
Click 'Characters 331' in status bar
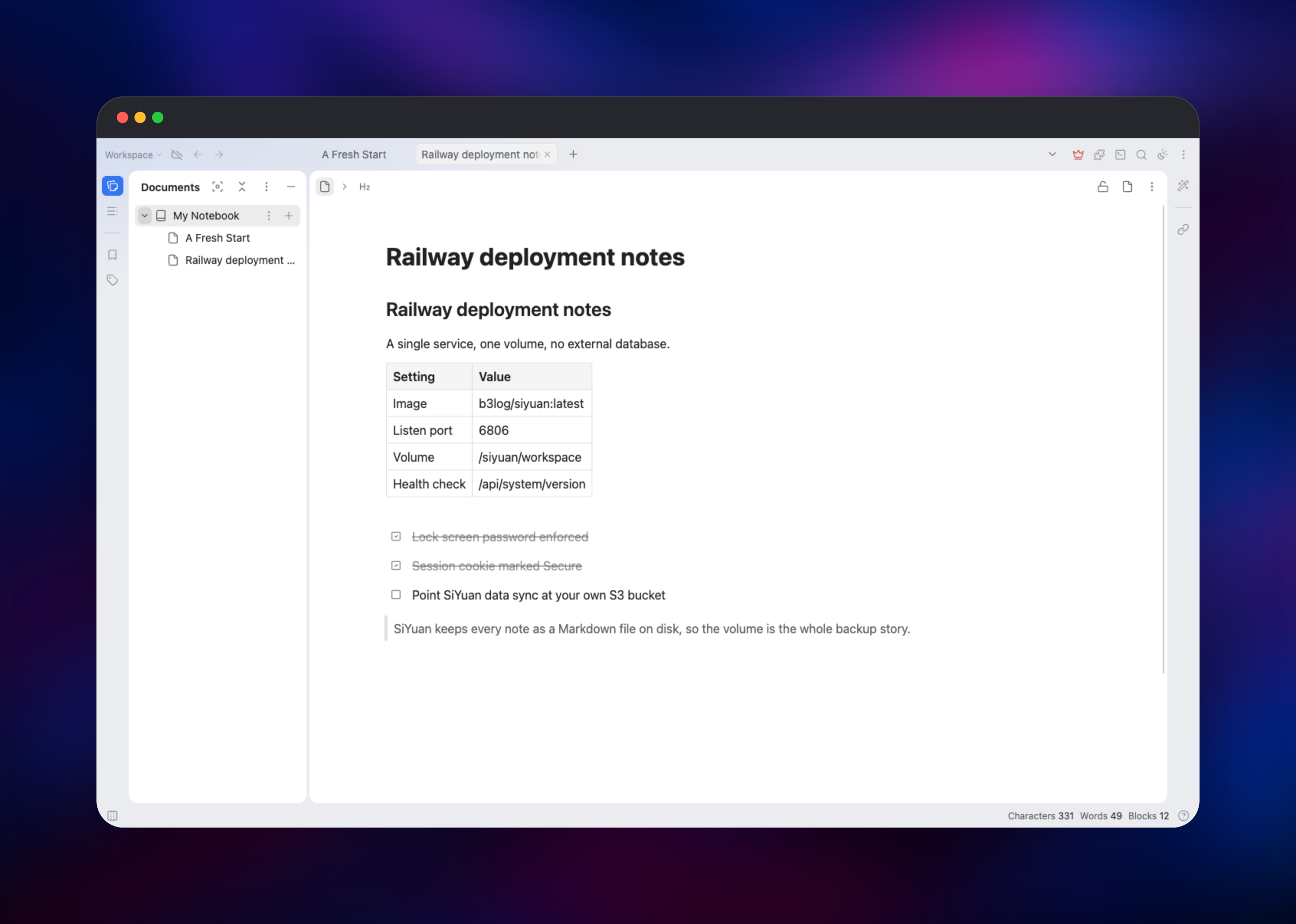pyautogui.click(x=1041, y=816)
